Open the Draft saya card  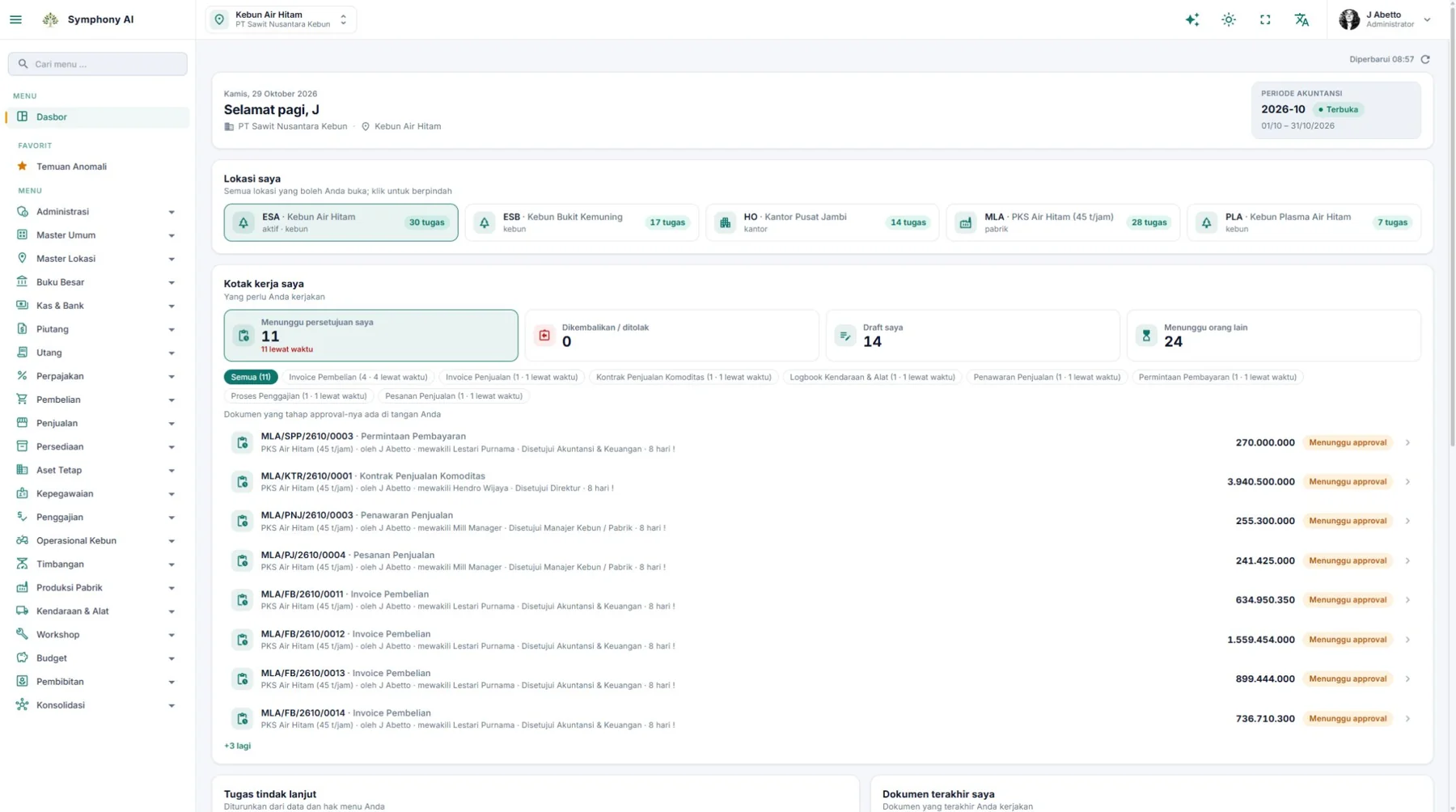click(972, 335)
